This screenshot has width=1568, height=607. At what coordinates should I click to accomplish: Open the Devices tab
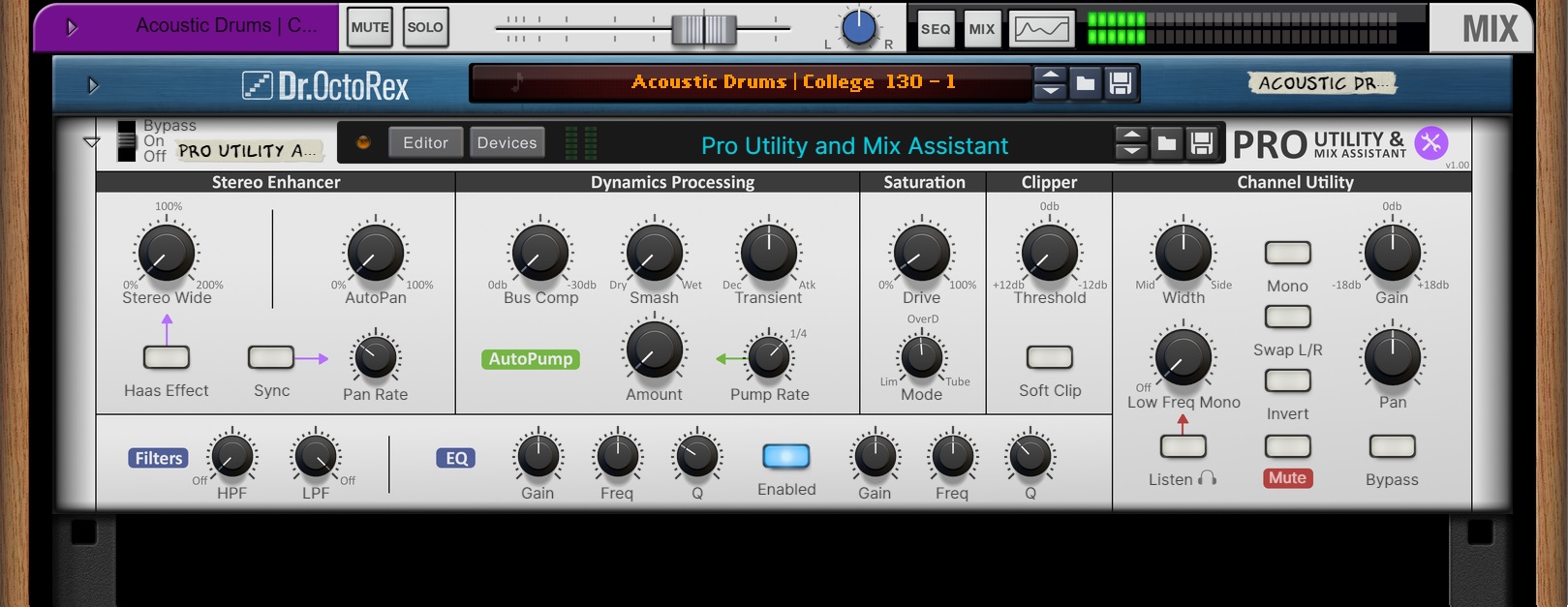(x=507, y=142)
